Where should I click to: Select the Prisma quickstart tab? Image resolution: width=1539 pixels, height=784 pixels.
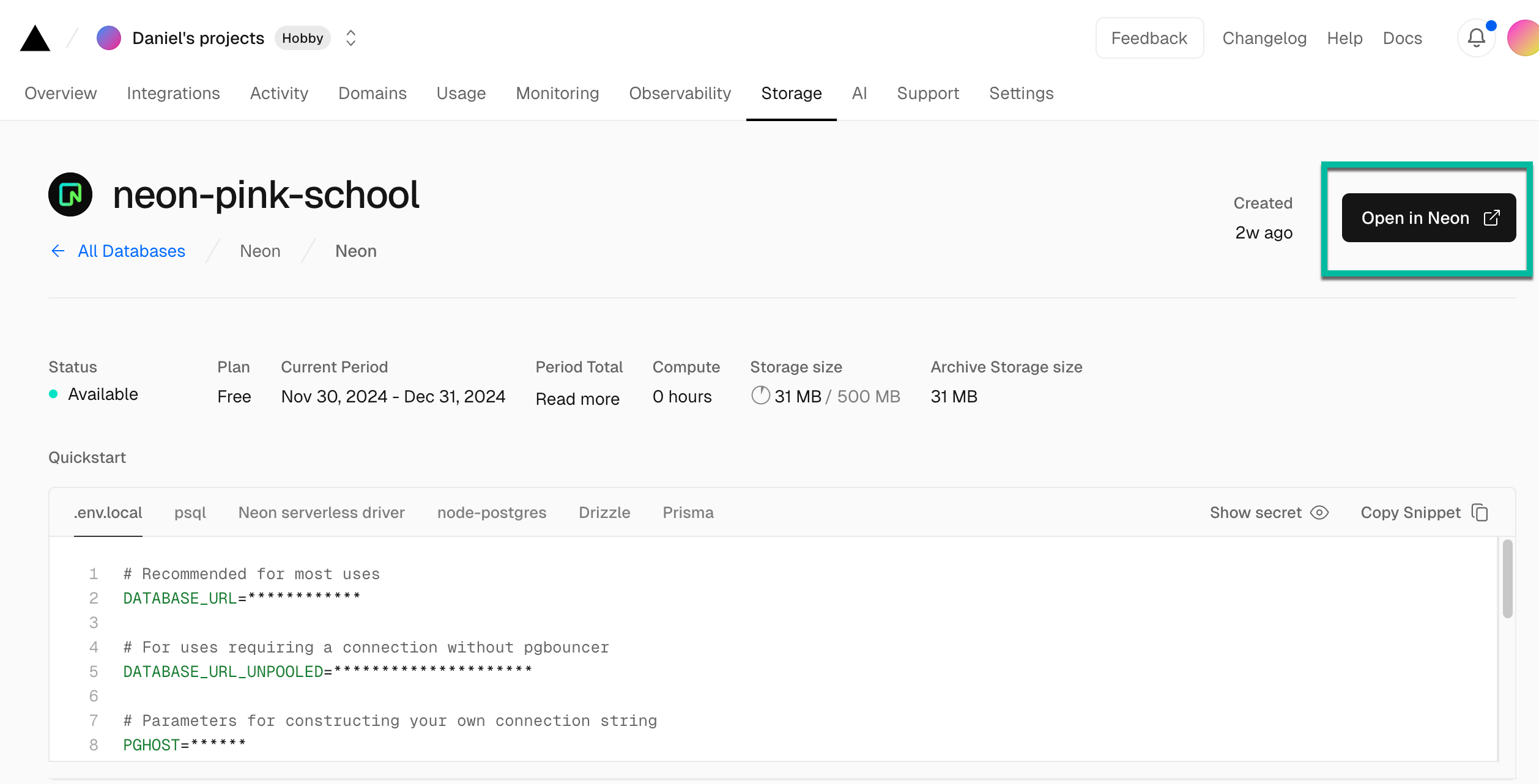coord(688,512)
